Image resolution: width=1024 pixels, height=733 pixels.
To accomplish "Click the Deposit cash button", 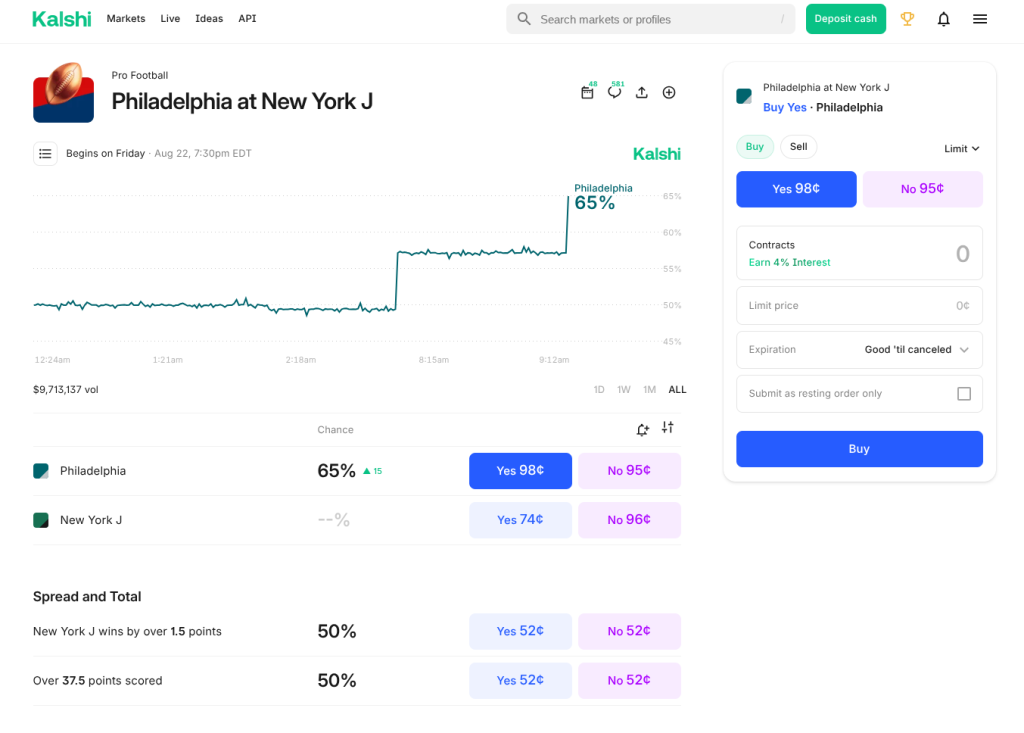I will coord(846,19).
